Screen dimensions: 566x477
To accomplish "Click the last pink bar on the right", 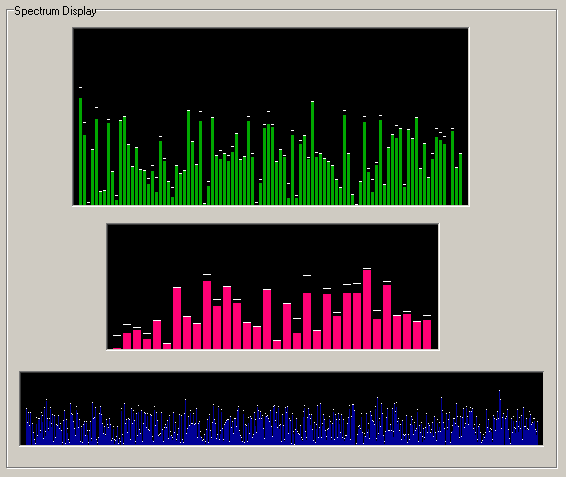I will [427, 334].
